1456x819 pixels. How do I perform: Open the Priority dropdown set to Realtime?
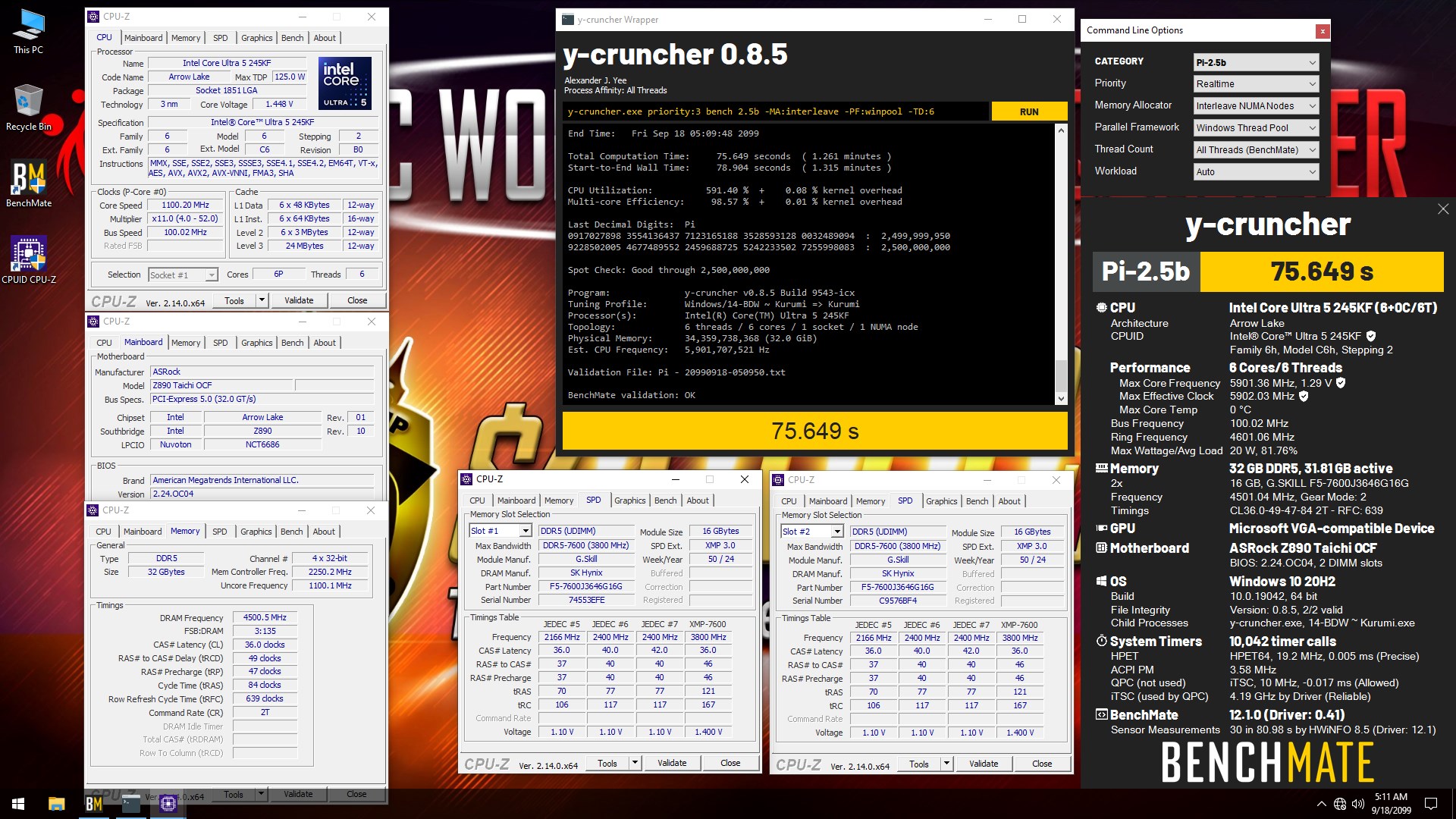(1257, 84)
